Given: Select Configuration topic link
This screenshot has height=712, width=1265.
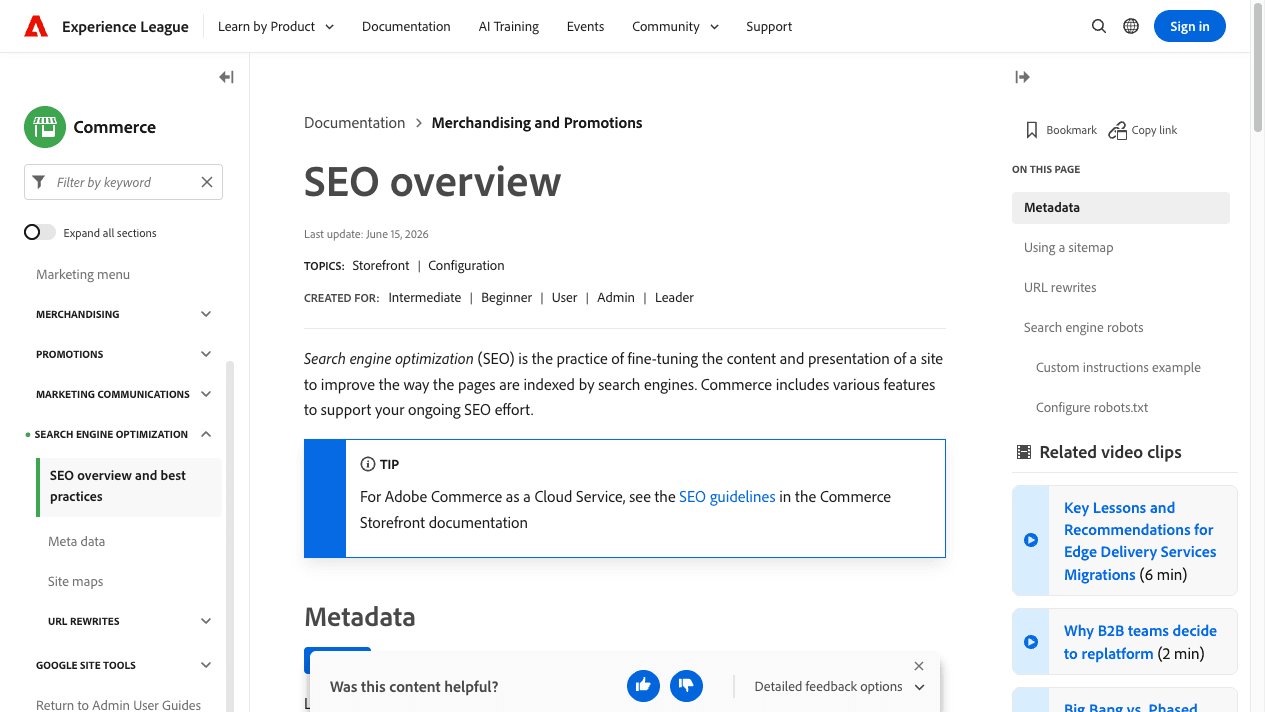Looking at the screenshot, I should [x=466, y=265].
